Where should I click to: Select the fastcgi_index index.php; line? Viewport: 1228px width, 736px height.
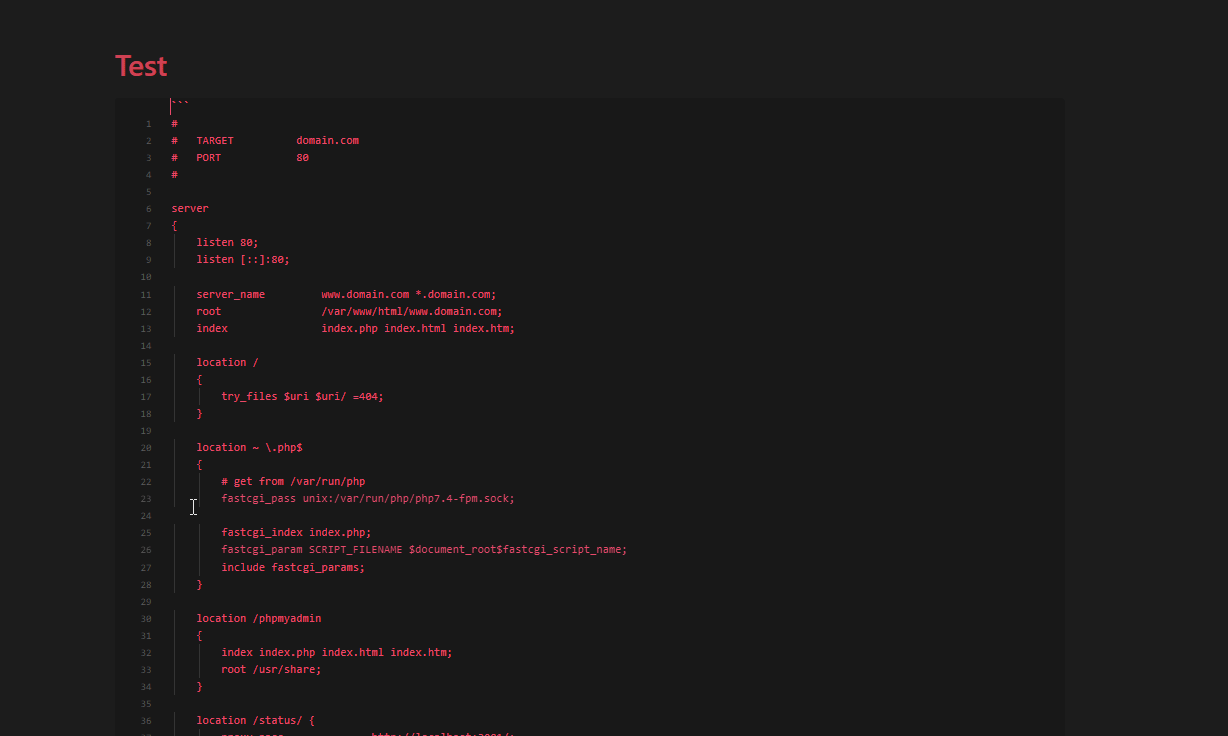tap(296, 532)
